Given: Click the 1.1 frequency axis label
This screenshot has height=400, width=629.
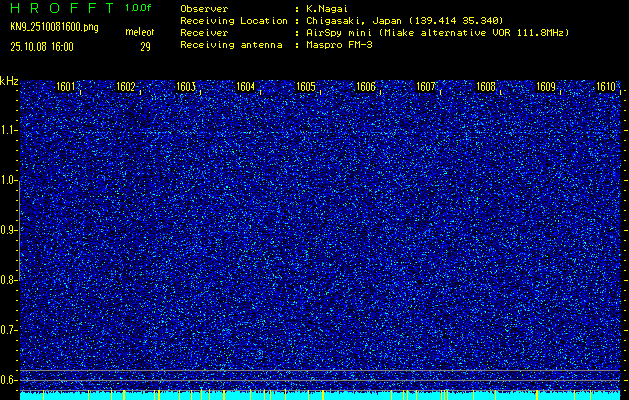Looking at the screenshot, I should point(9,130).
